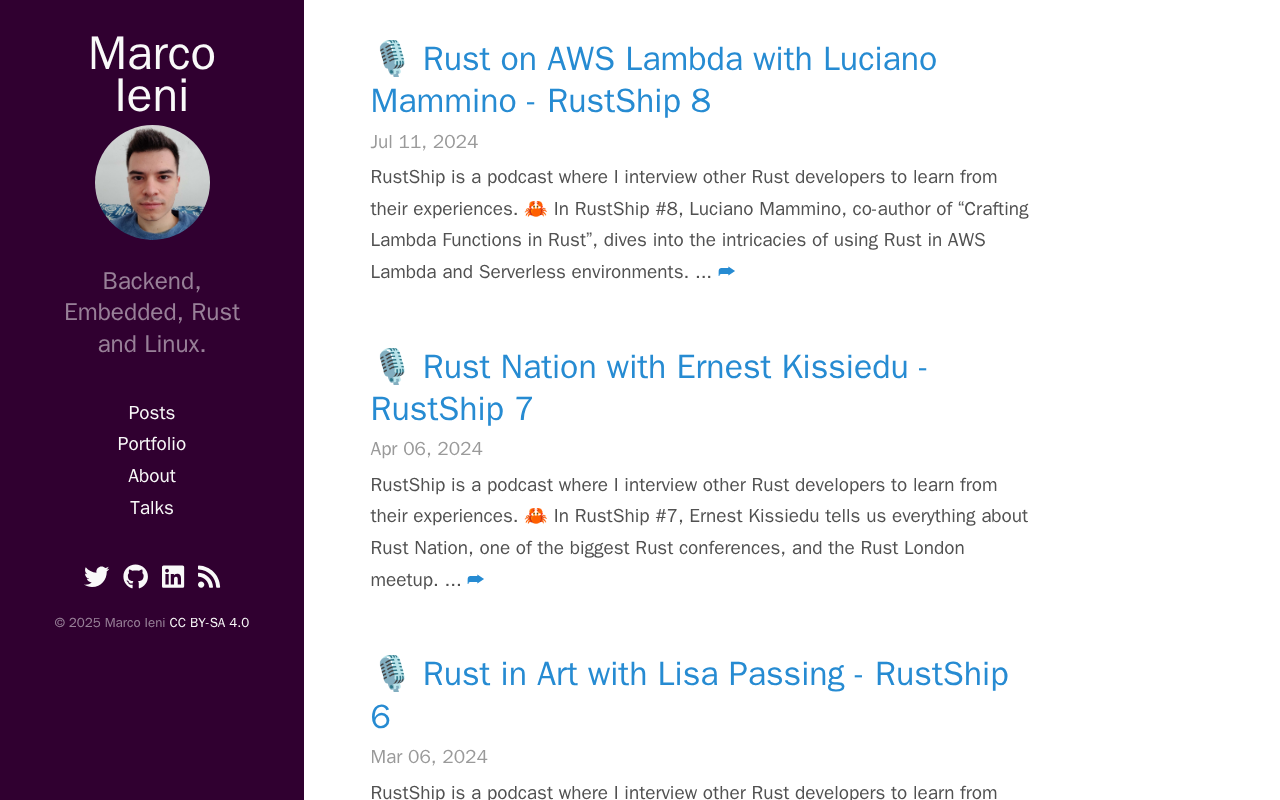This screenshot has width=1280, height=800.
Task: Click the CC BY-SA 4.0 license link
Action: point(209,623)
